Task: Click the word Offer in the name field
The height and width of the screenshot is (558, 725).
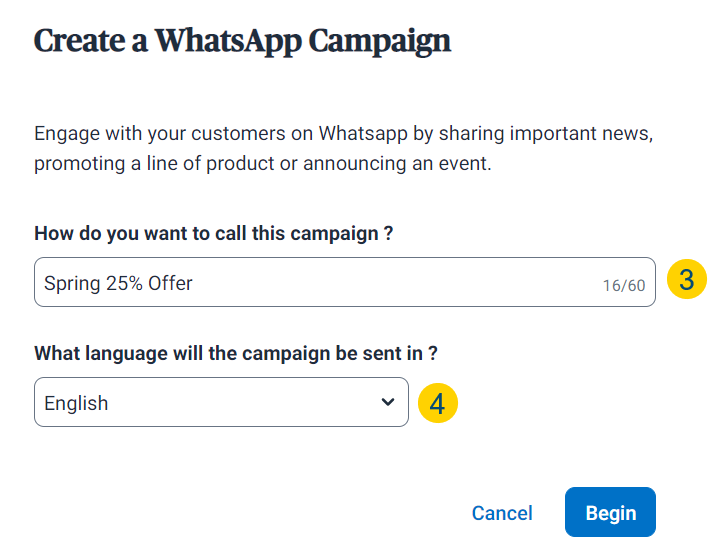Action: (170, 283)
